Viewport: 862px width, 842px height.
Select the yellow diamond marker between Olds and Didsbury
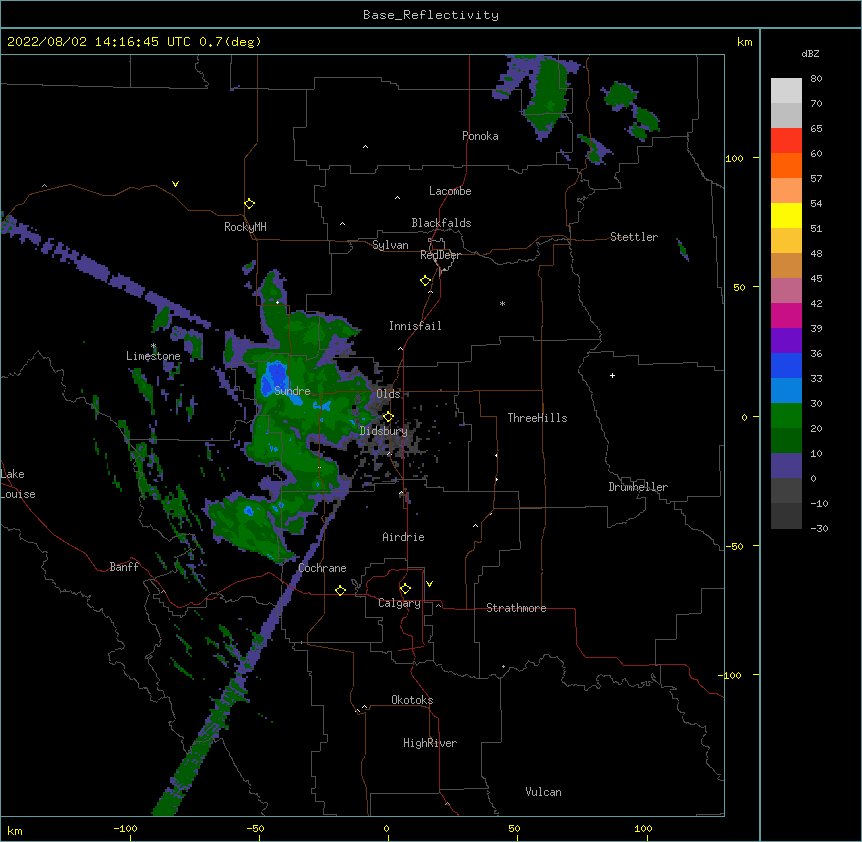[388, 417]
